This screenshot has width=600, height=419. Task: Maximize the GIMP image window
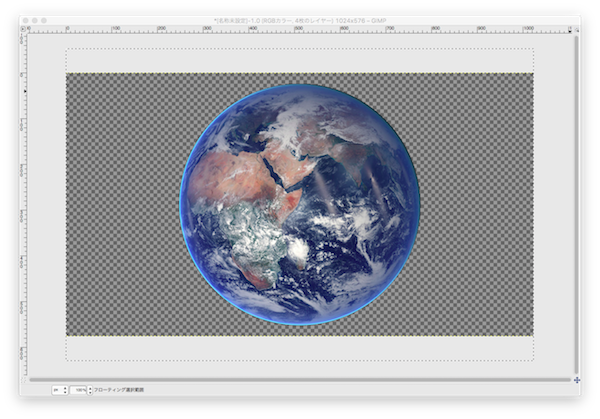(x=44, y=21)
